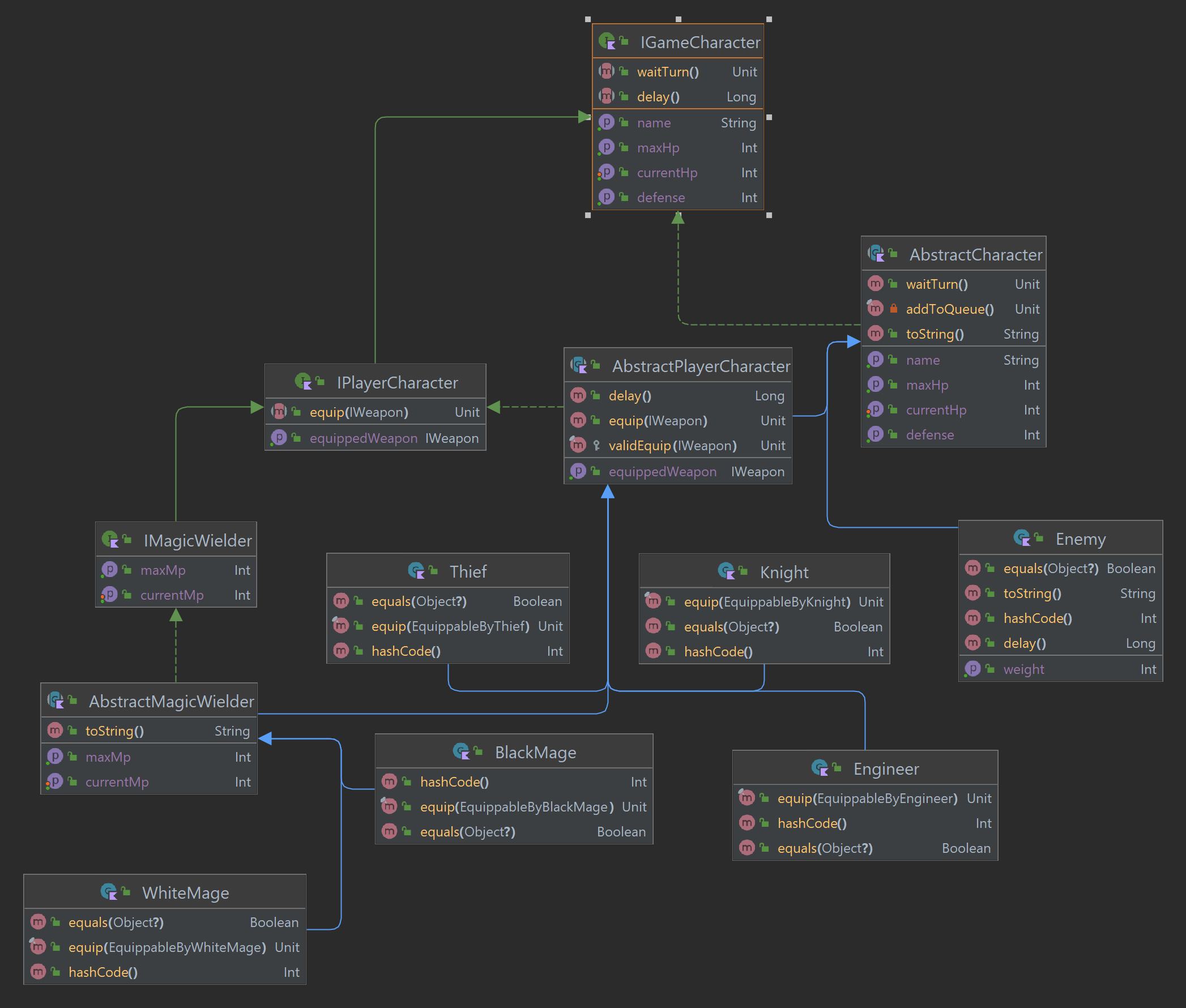Select the Thief node title
This screenshot has height=1008, width=1186.
(468, 571)
